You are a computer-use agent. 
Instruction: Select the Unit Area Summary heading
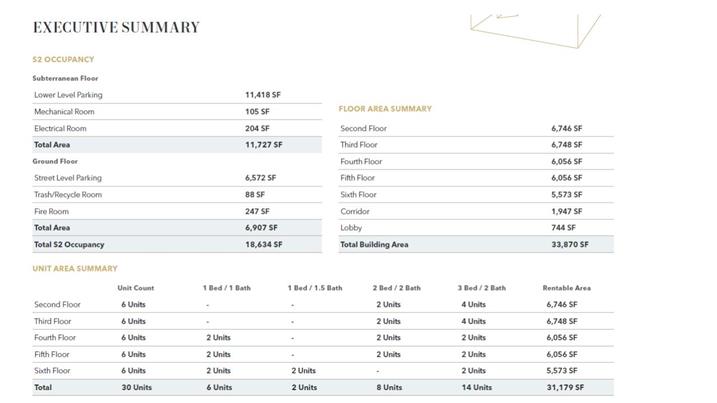tap(75, 268)
